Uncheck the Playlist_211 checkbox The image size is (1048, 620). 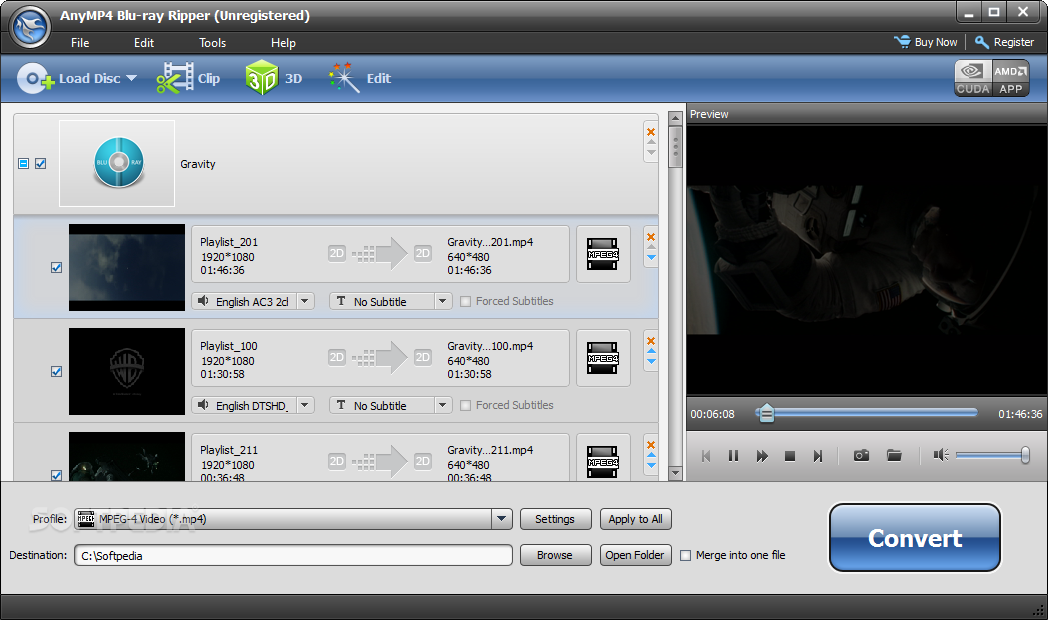pyautogui.click(x=57, y=475)
